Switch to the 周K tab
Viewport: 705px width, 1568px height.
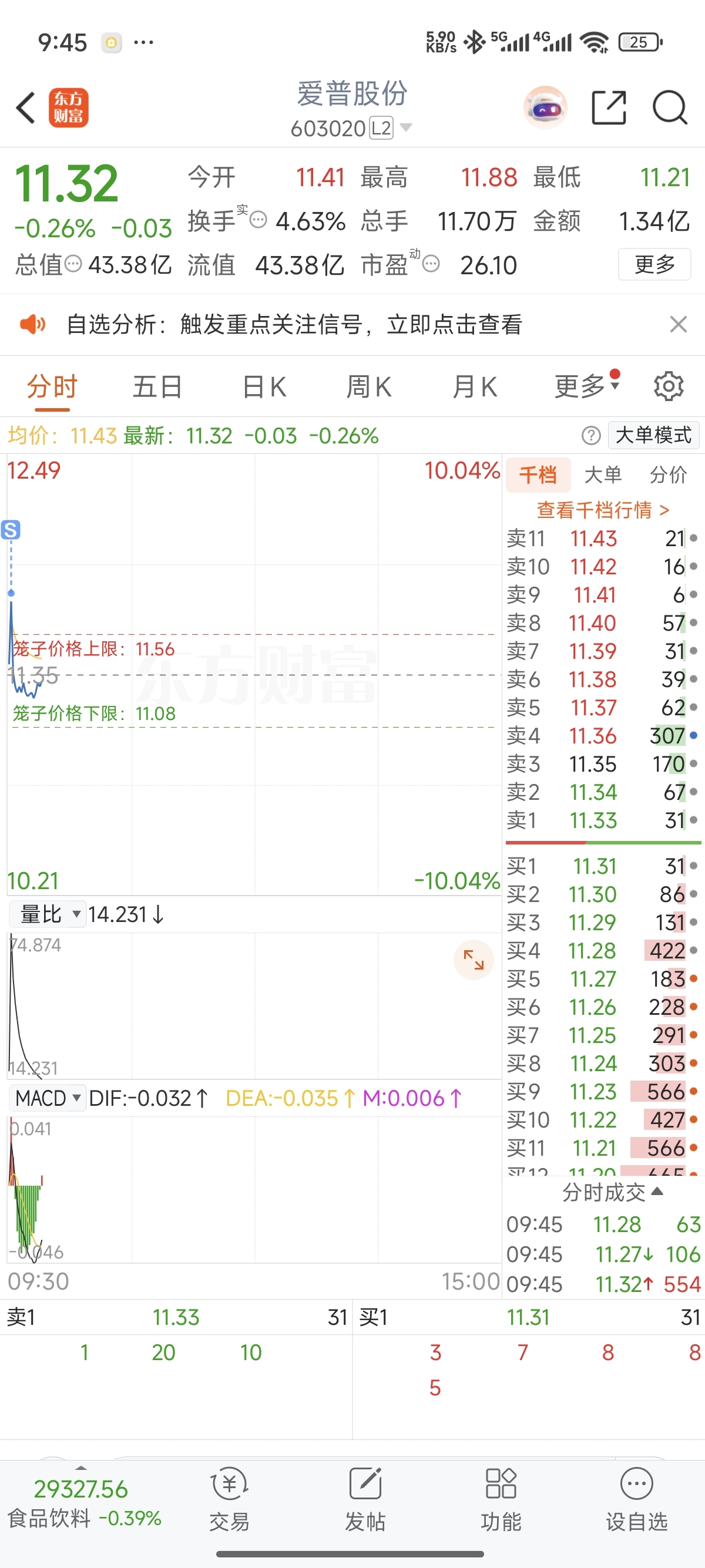(x=369, y=386)
